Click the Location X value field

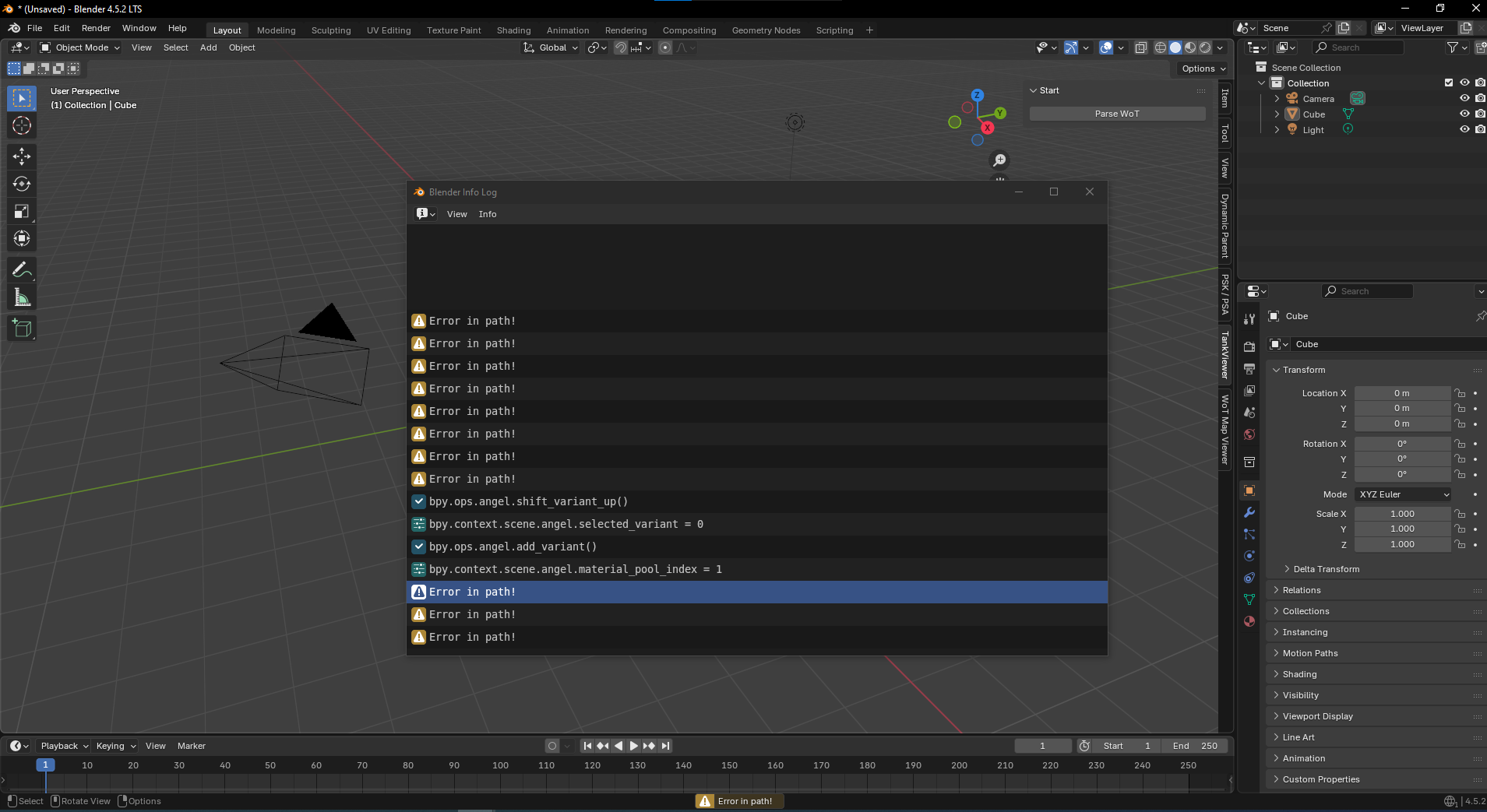(1402, 393)
